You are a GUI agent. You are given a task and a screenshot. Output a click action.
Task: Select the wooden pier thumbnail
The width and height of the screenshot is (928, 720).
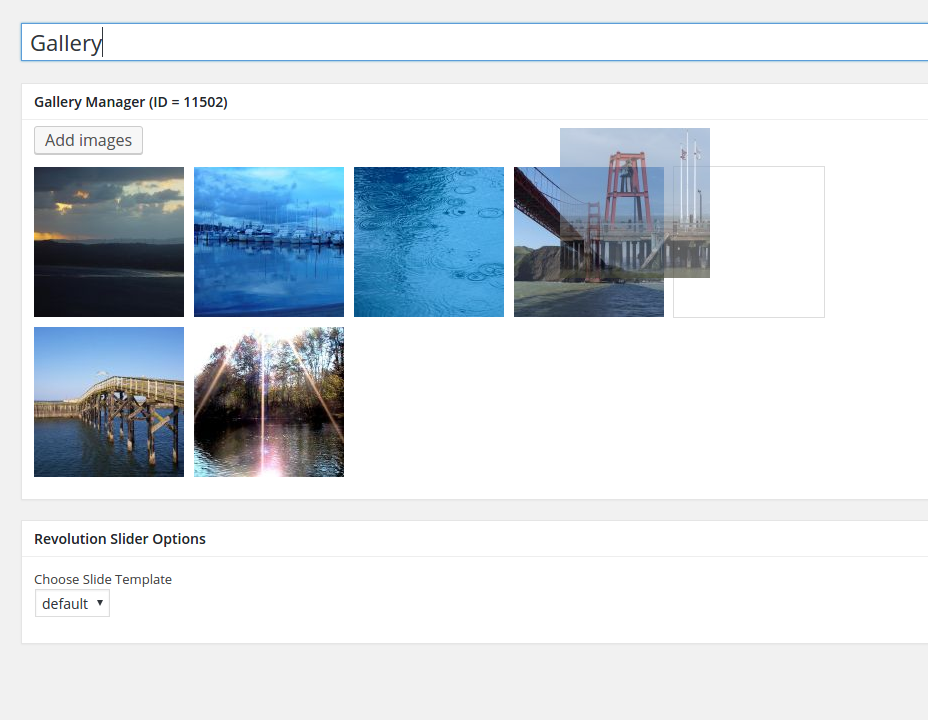tap(109, 402)
